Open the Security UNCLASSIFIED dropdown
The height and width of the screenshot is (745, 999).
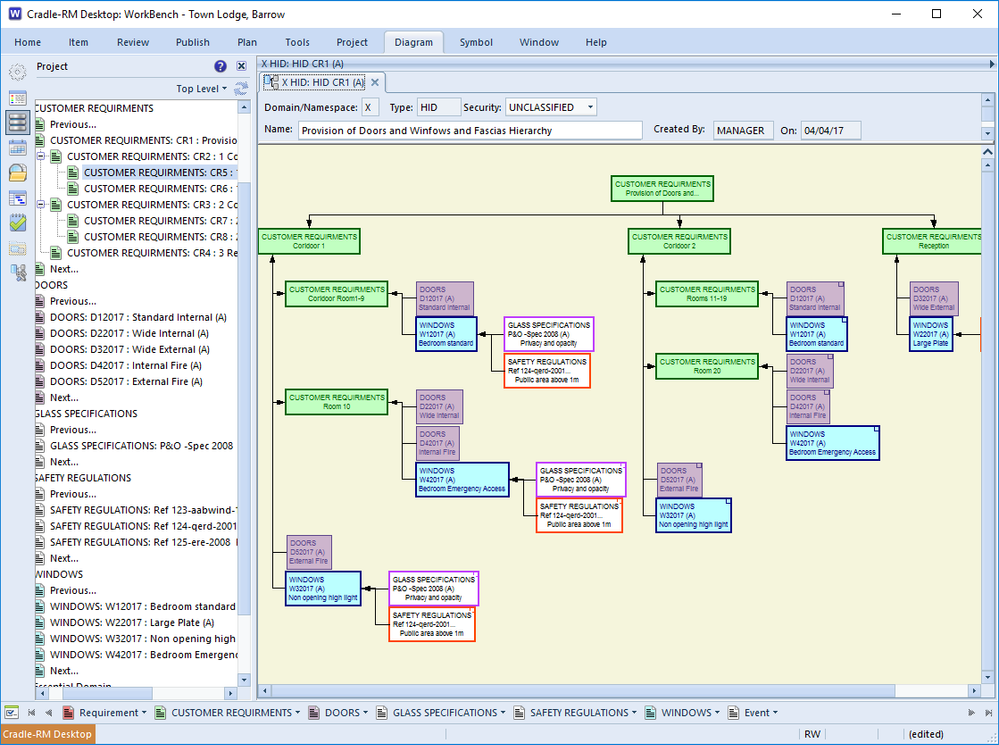[552, 107]
